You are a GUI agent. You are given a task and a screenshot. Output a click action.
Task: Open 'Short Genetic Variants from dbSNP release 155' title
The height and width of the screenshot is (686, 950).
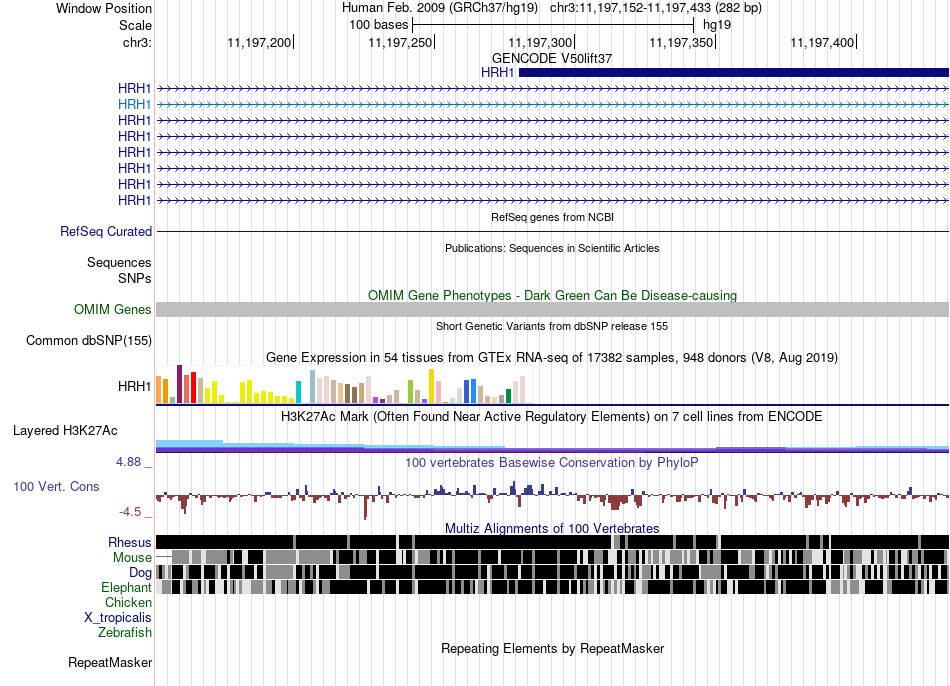552,326
